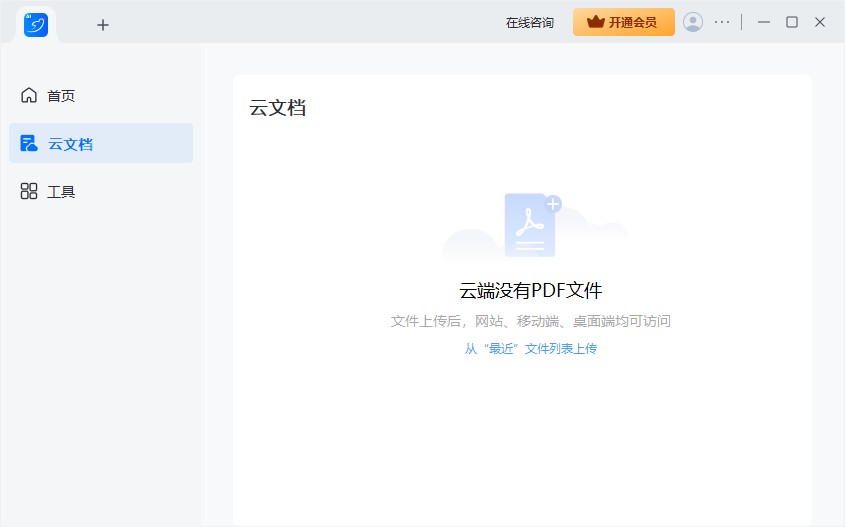Click 开通会员 membership button

[624, 22]
